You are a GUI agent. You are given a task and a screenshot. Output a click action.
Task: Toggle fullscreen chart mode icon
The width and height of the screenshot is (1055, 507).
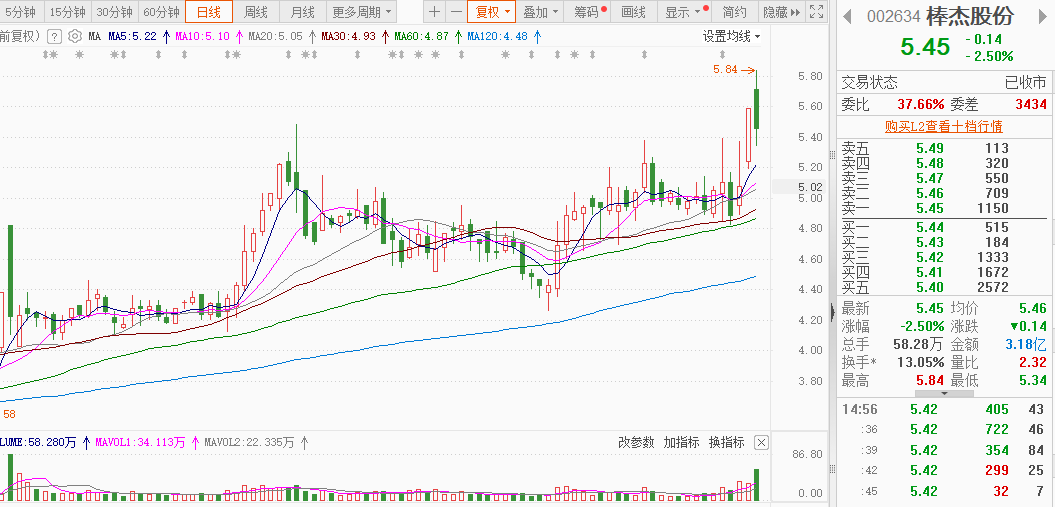tap(815, 11)
